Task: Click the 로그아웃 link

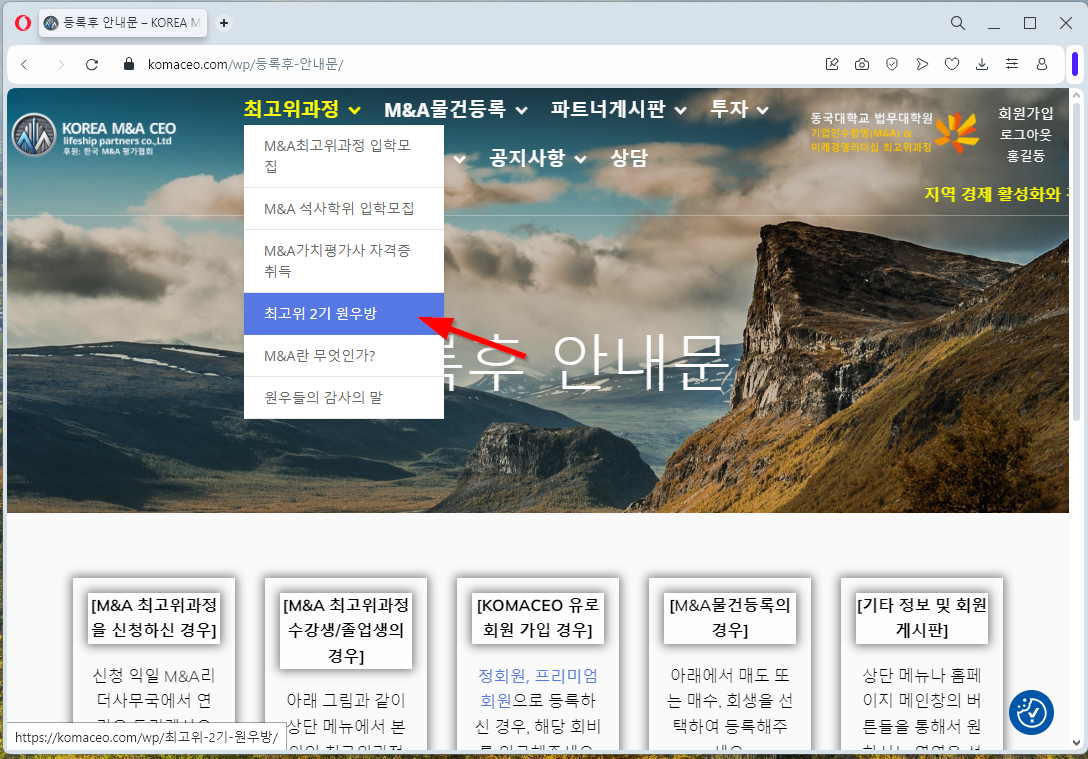Action: (1025, 134)
